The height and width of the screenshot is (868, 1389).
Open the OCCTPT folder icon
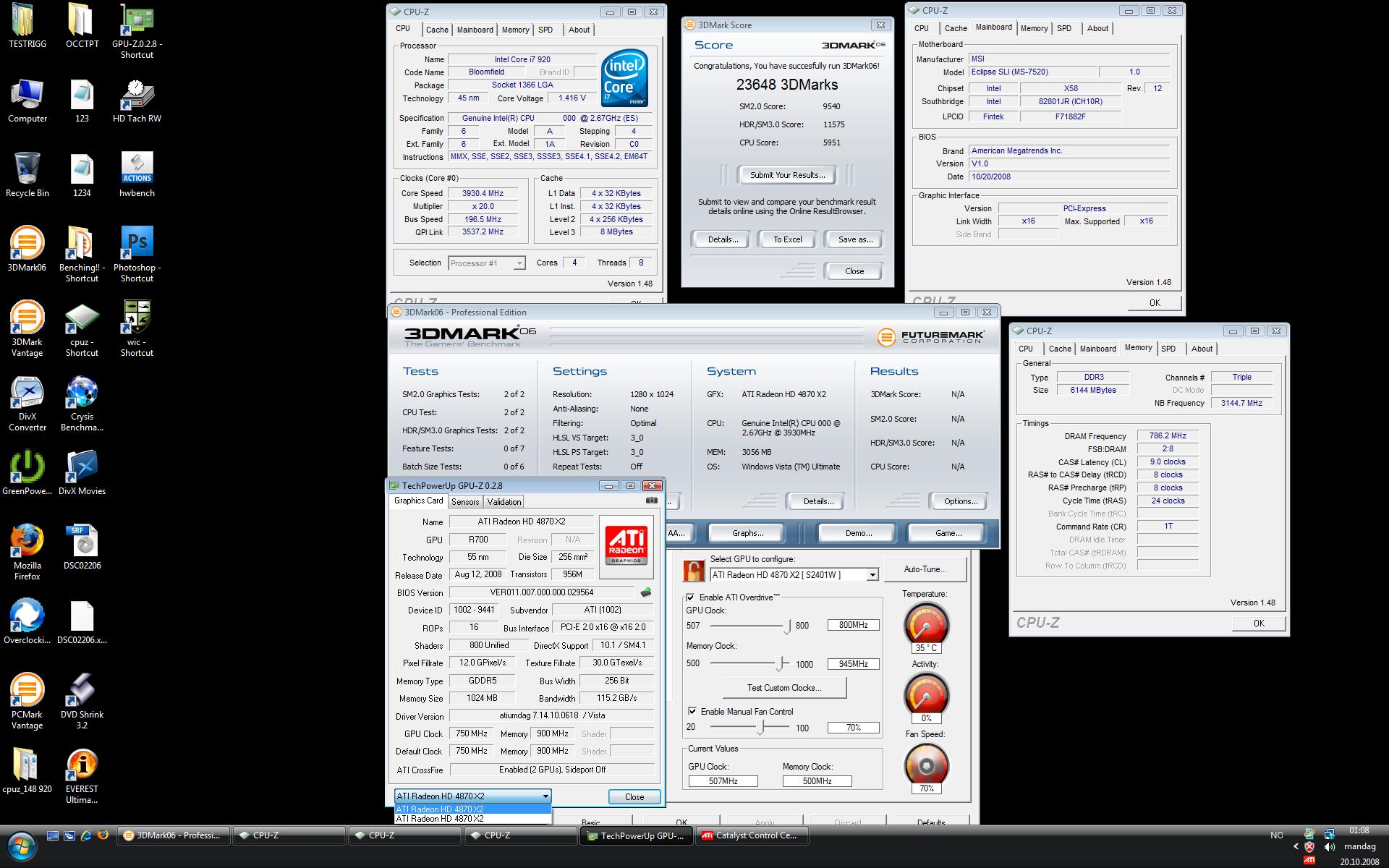[82, 26]
